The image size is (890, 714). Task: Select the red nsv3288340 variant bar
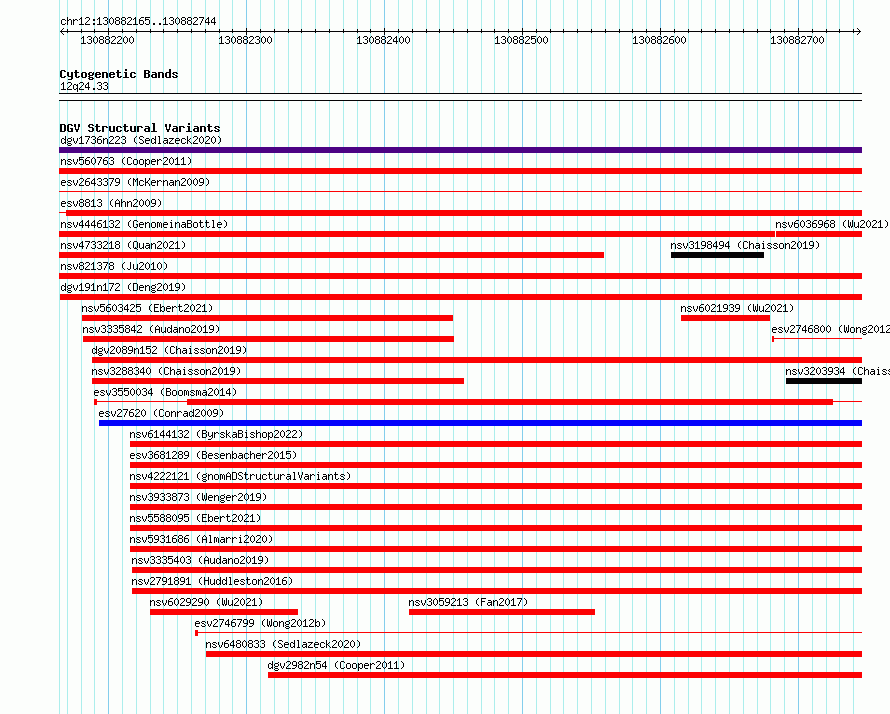(278, 381)
